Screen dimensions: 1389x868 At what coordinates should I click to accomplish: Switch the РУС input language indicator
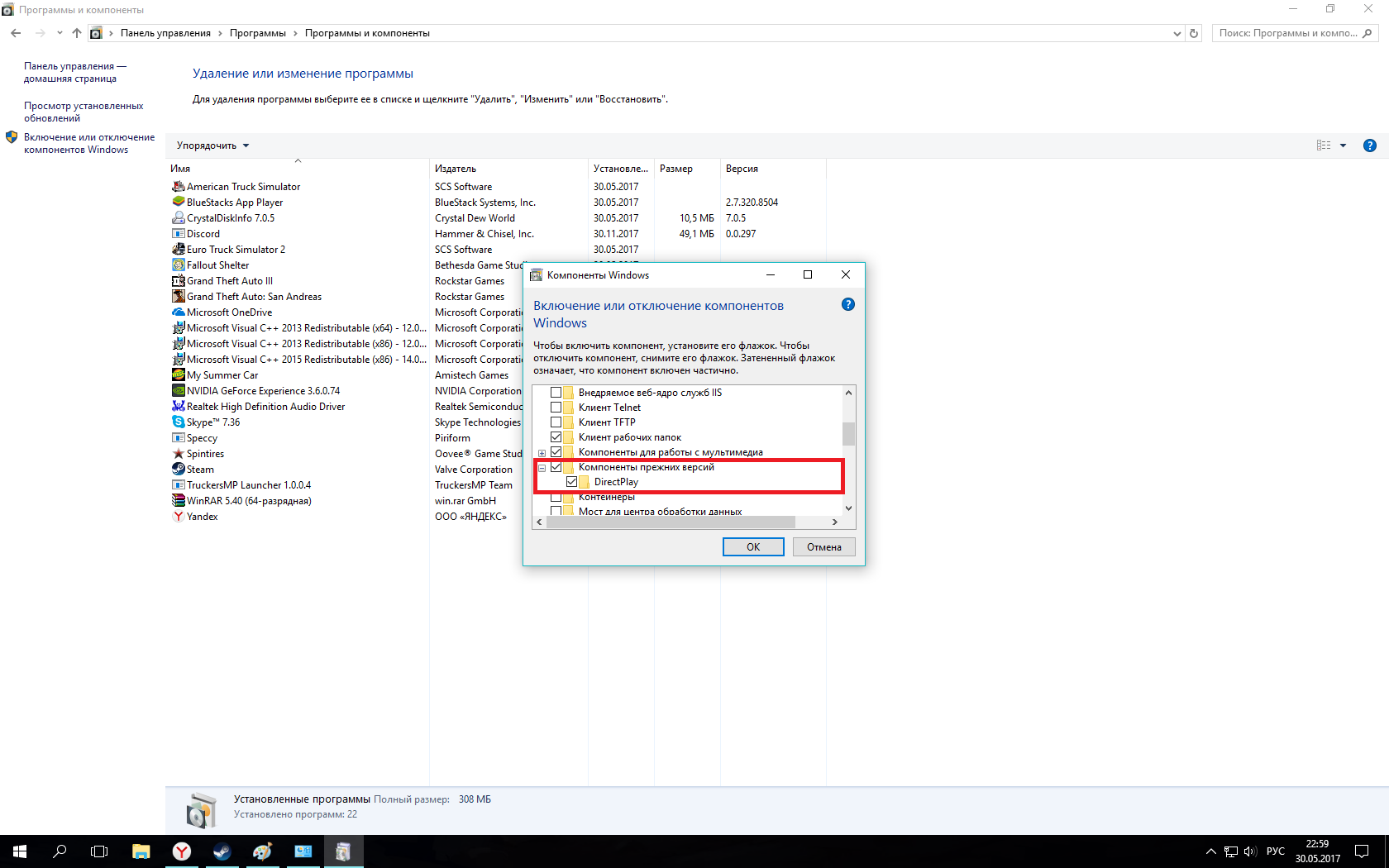[x=1276, y=851]
